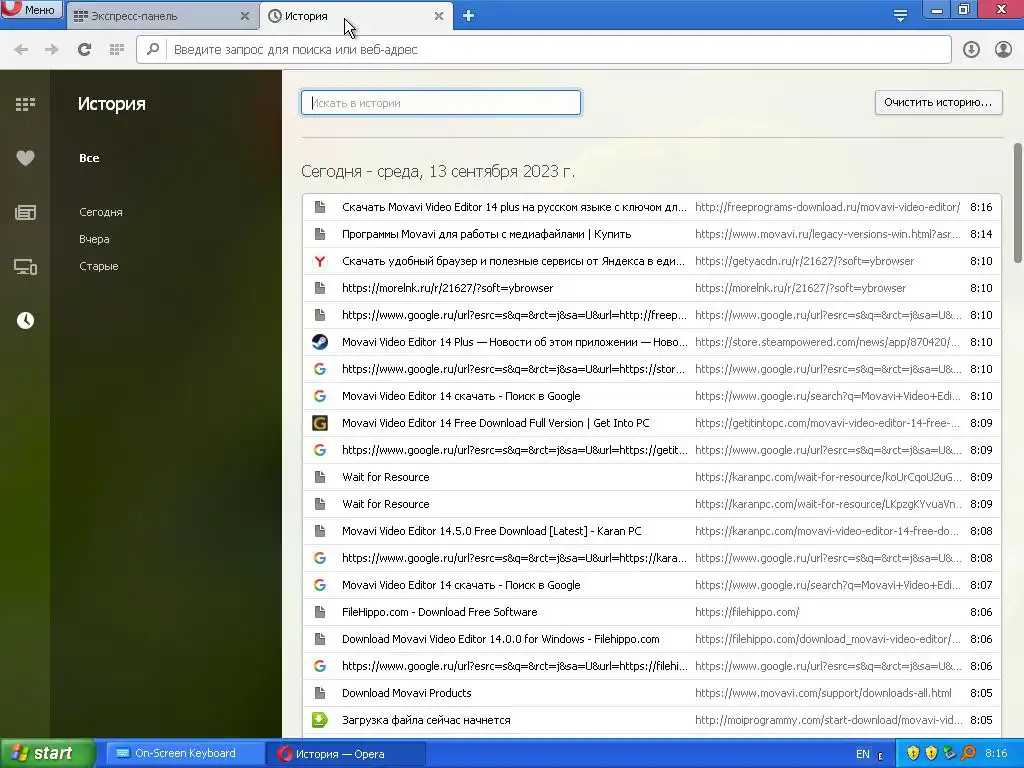Image resolution: width=1024 pixels, height=768 pixels.
Task: Open the Karan PC 14.5.0 Free Download entry
Action: click(492, 531)
